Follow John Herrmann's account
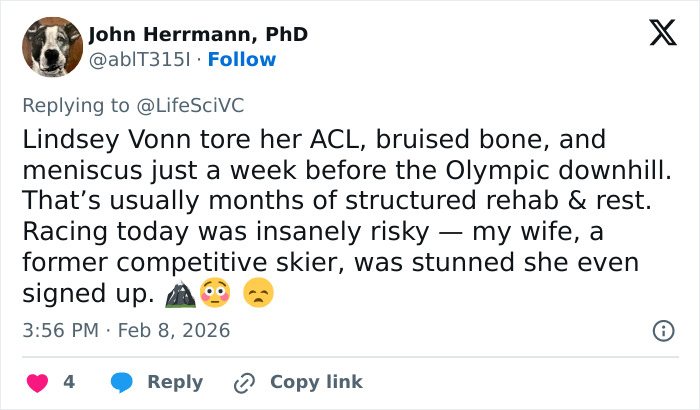The height and width of the screenshot is (410, 700). pos(242,59)
